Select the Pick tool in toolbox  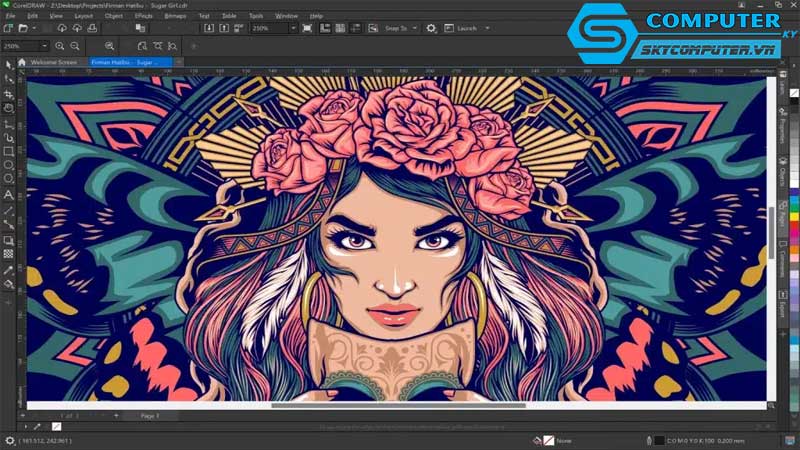click(x=9, y=64)
